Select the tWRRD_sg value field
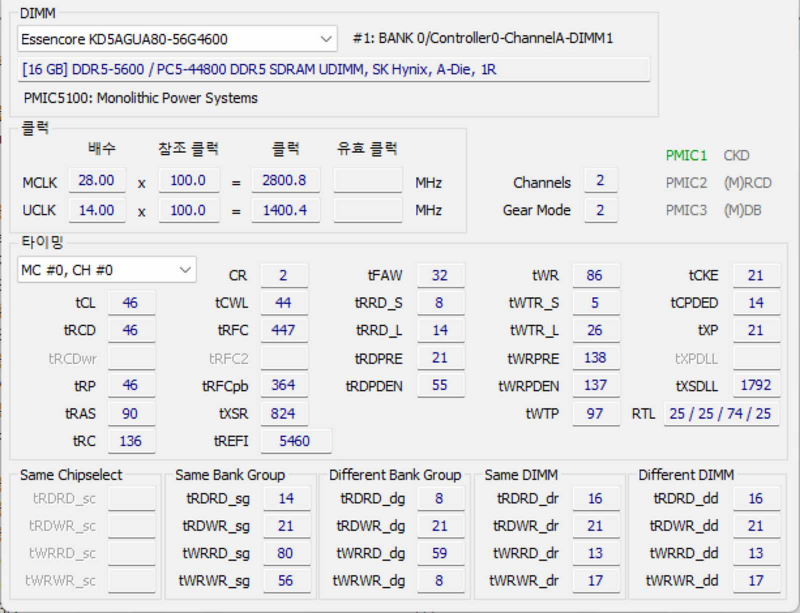 pyautogui.click(x=287, y=552)
